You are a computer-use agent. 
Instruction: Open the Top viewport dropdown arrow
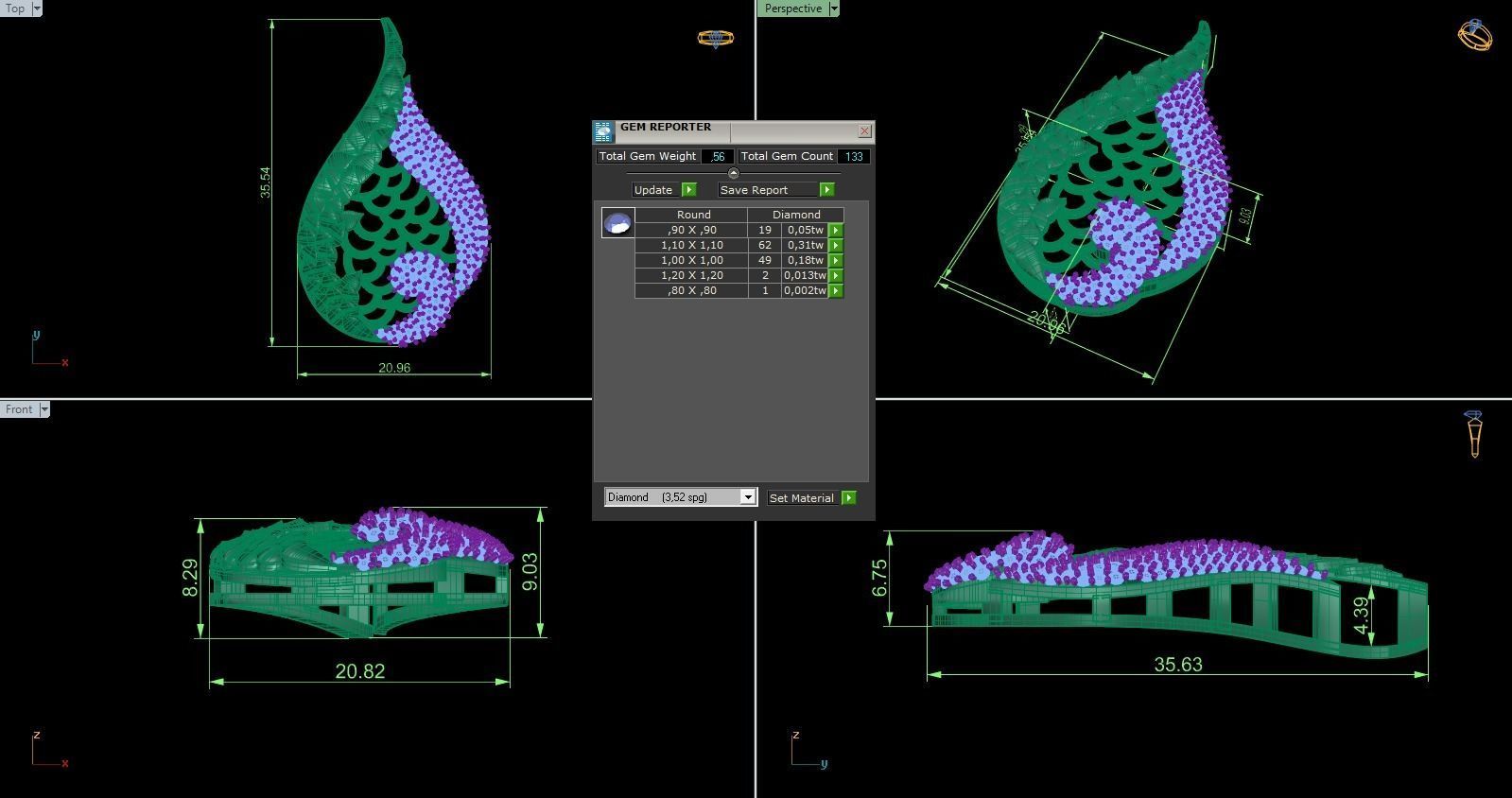37,9
